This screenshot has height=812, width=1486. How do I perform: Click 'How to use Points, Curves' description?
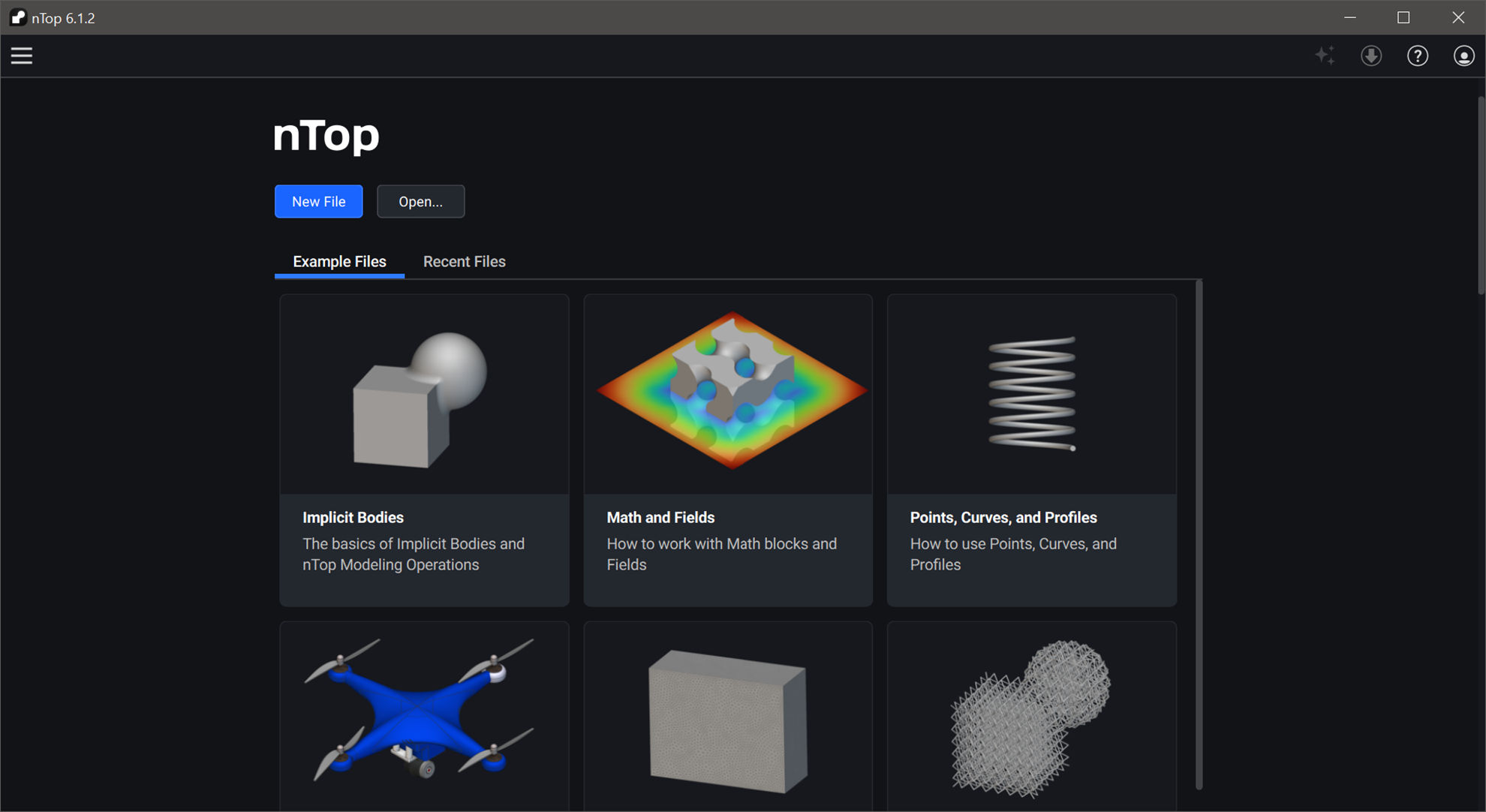click(x=1013, y=554)
